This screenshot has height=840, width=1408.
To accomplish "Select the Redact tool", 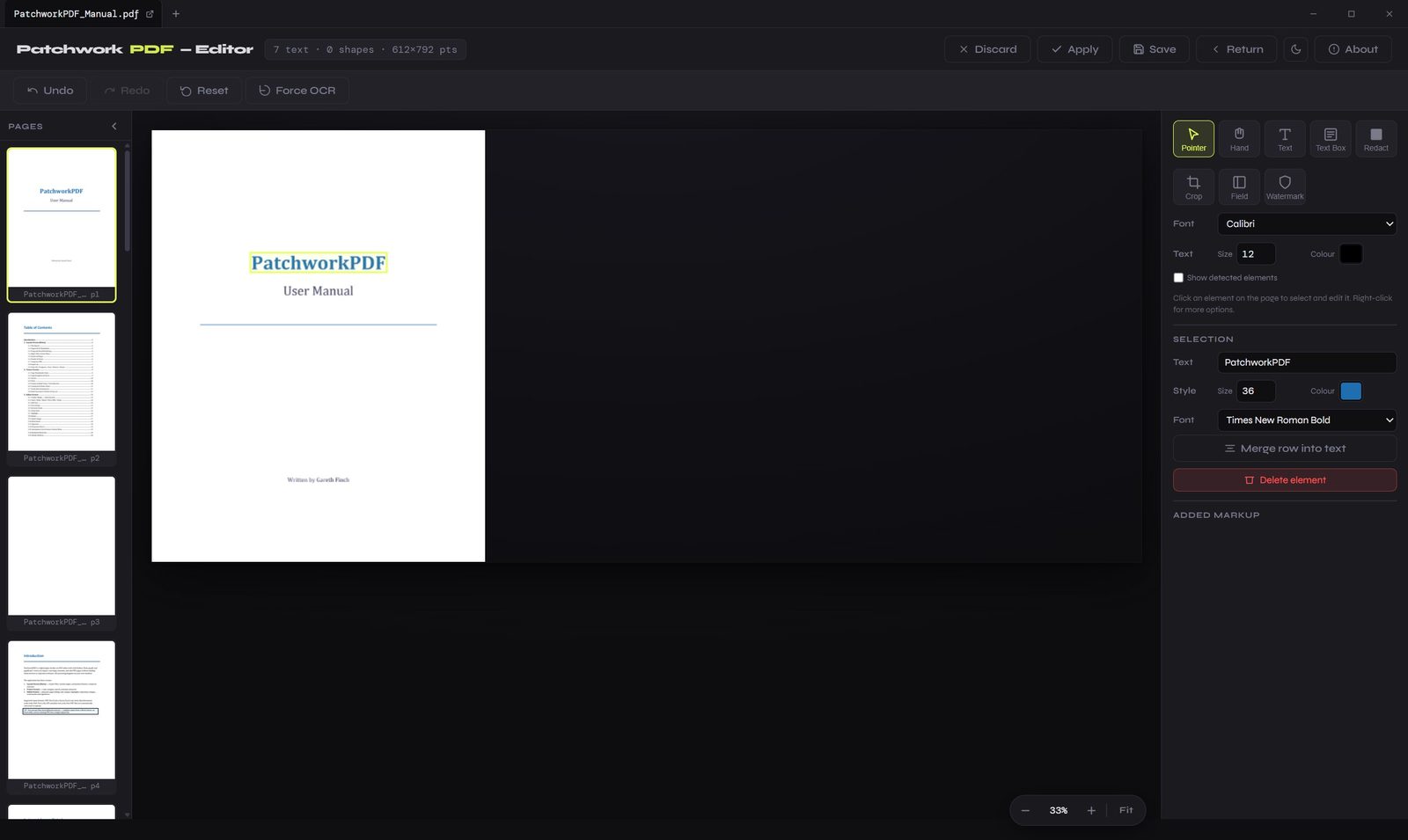I will (1376, 139).
